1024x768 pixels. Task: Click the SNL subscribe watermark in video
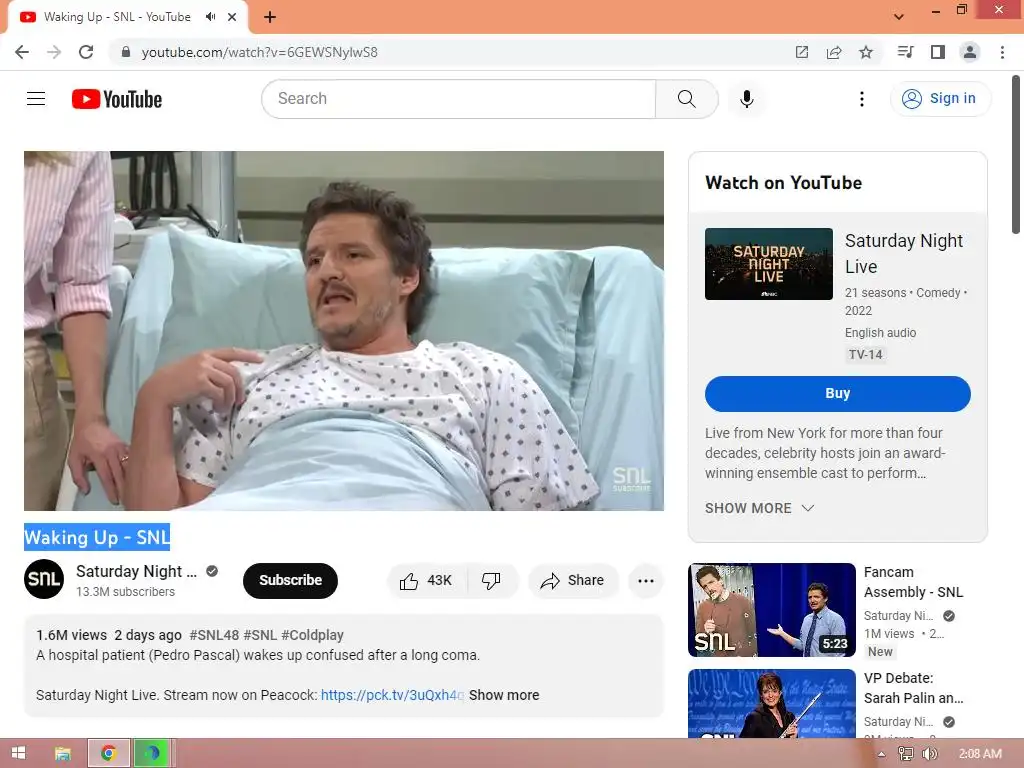pyautogui.click(x=631, y=479)
